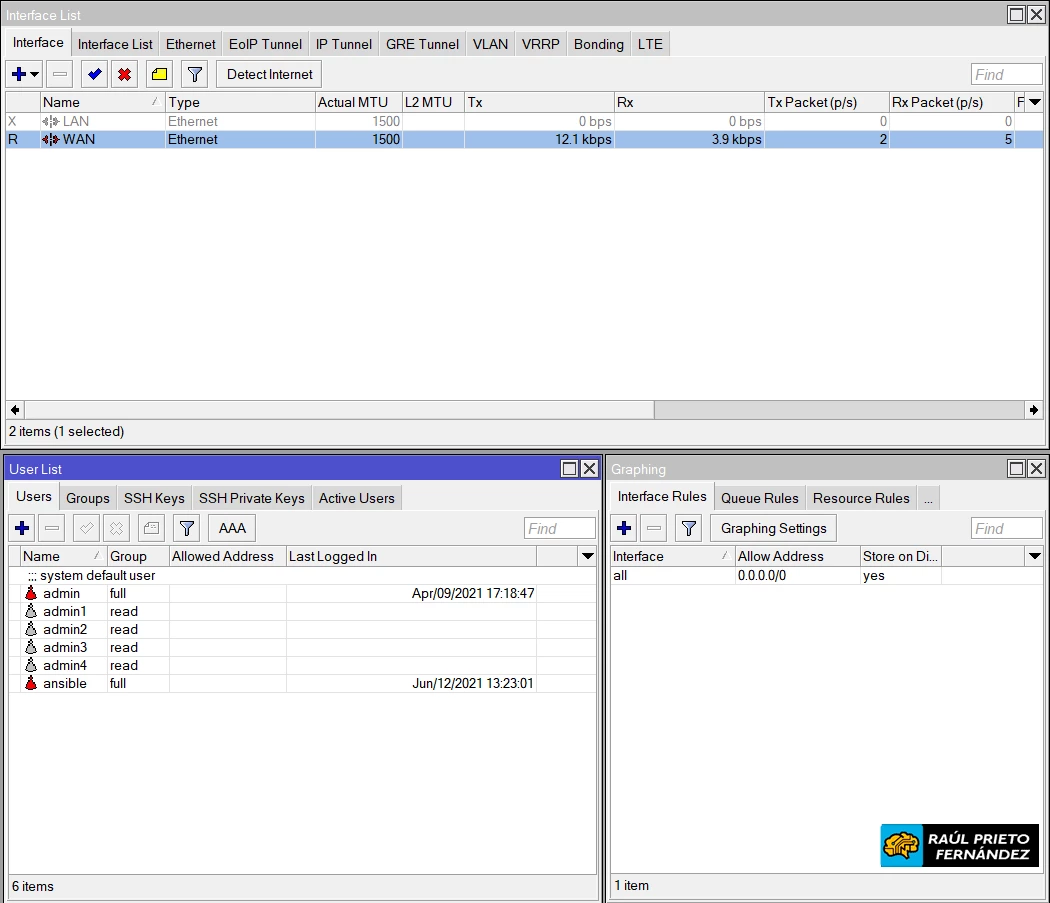Remove selected user with the minus icon
Viewport: 1050px width, 903px height.
pyautogui.click(x=51, y=528)
